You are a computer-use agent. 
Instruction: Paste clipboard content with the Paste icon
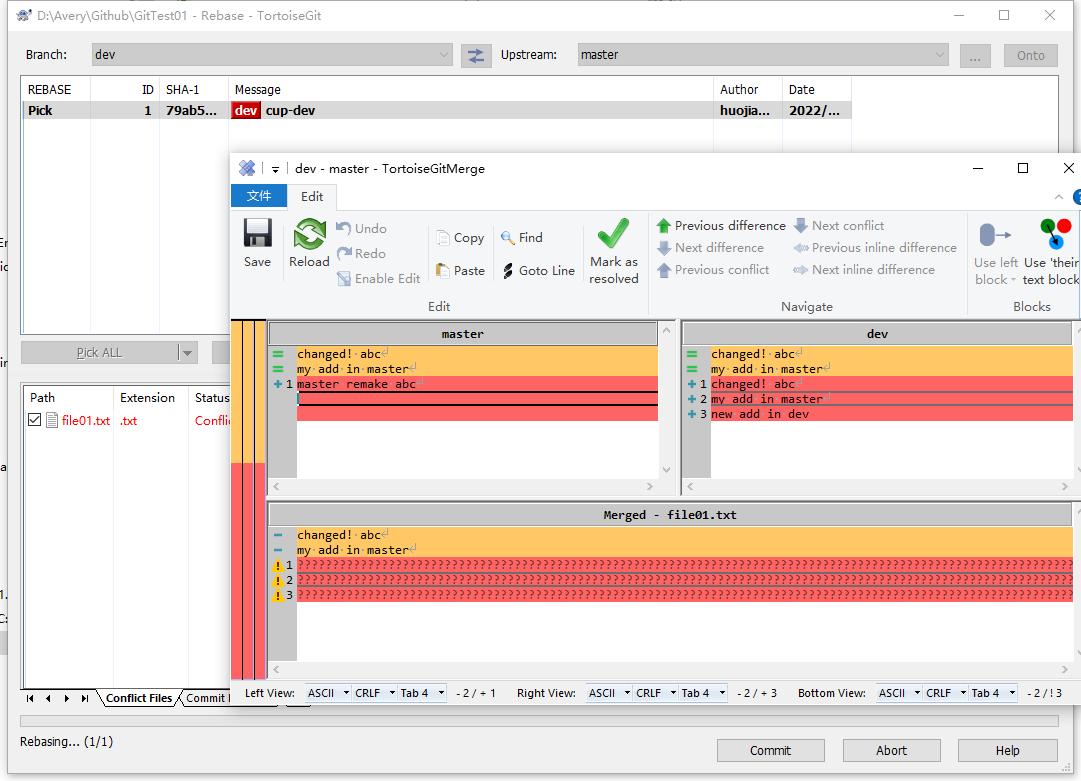[x=443, y=270]
